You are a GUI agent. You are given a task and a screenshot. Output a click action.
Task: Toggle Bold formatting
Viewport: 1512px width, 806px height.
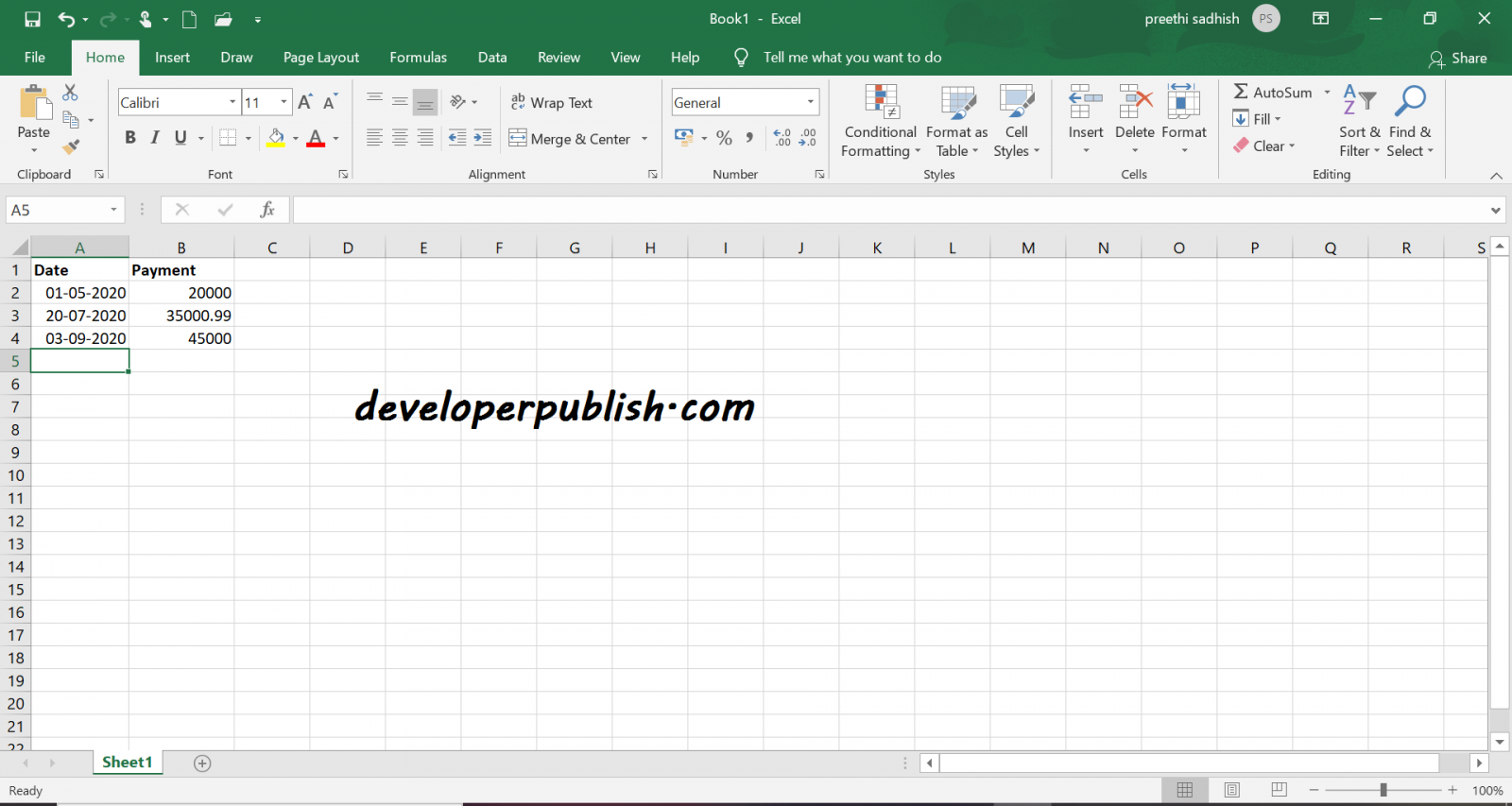[130, 138]
